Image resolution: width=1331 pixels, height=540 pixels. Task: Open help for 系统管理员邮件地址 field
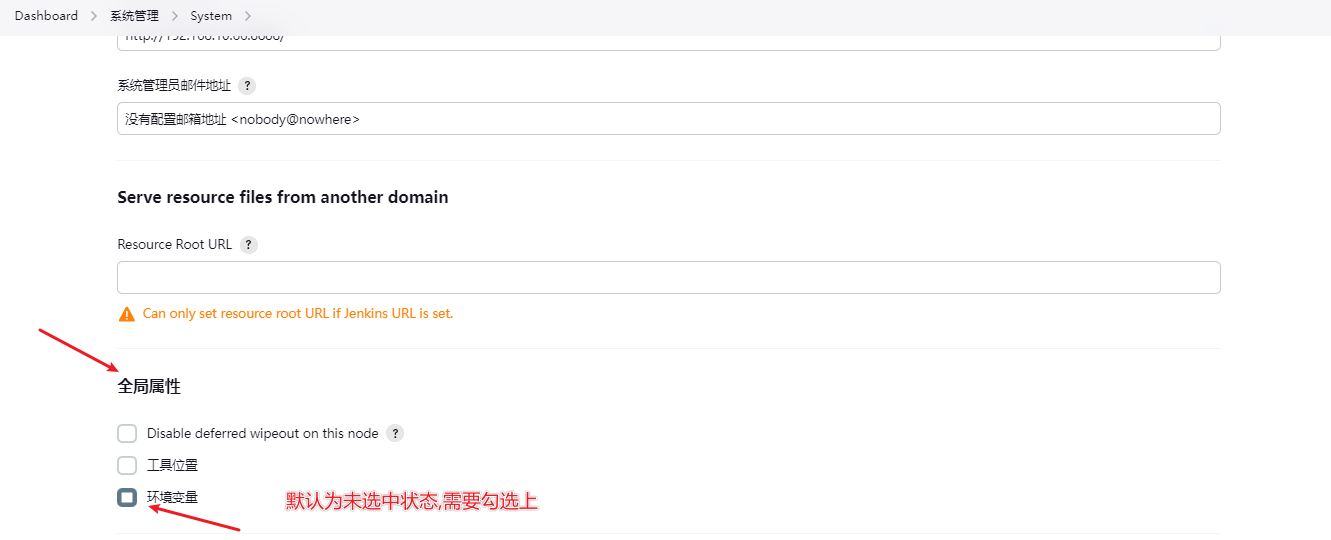coord(247,86)
